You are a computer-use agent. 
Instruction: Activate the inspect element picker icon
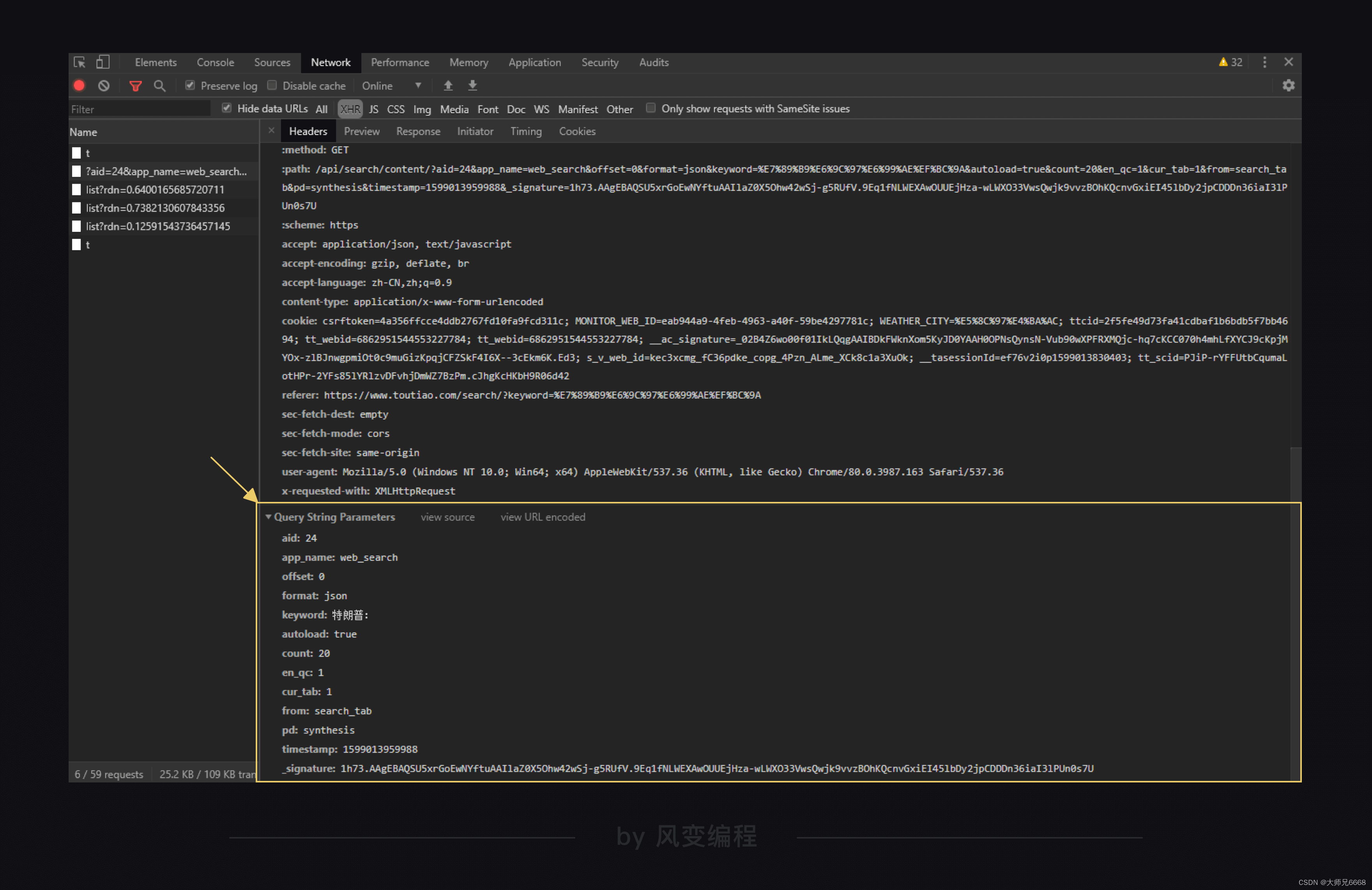click(x=80, y=62)
